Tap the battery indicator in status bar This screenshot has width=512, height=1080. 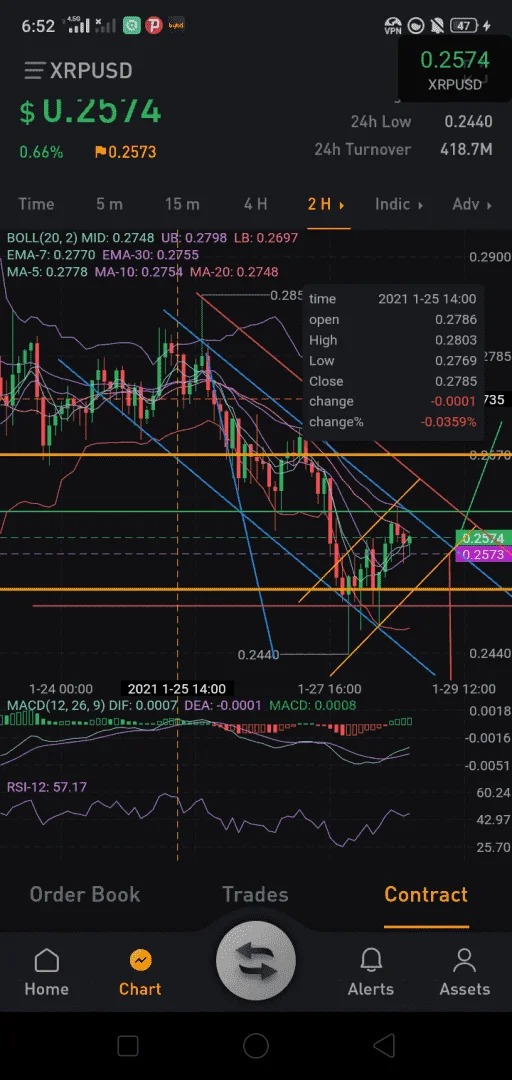click(466, 26)
